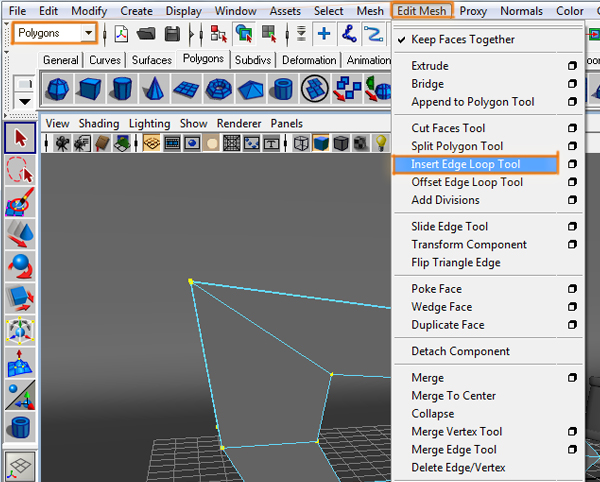The image size is (600, 482).
Task: Open the Polygons menu set dropdown
Action: tap(89, 33)
